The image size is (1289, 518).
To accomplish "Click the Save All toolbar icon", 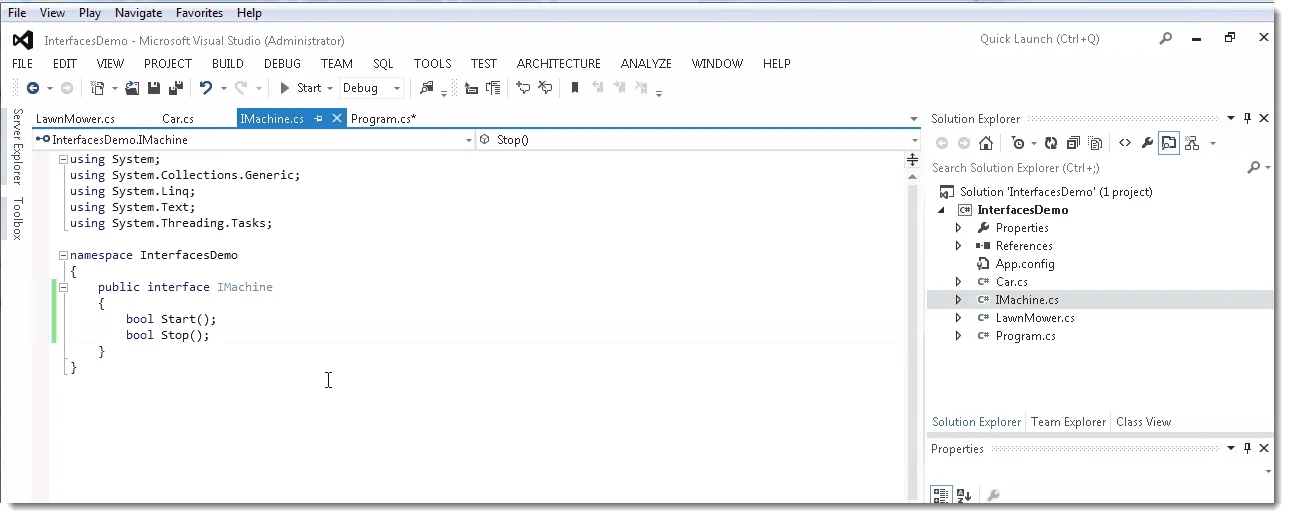I will pos(176,88).
